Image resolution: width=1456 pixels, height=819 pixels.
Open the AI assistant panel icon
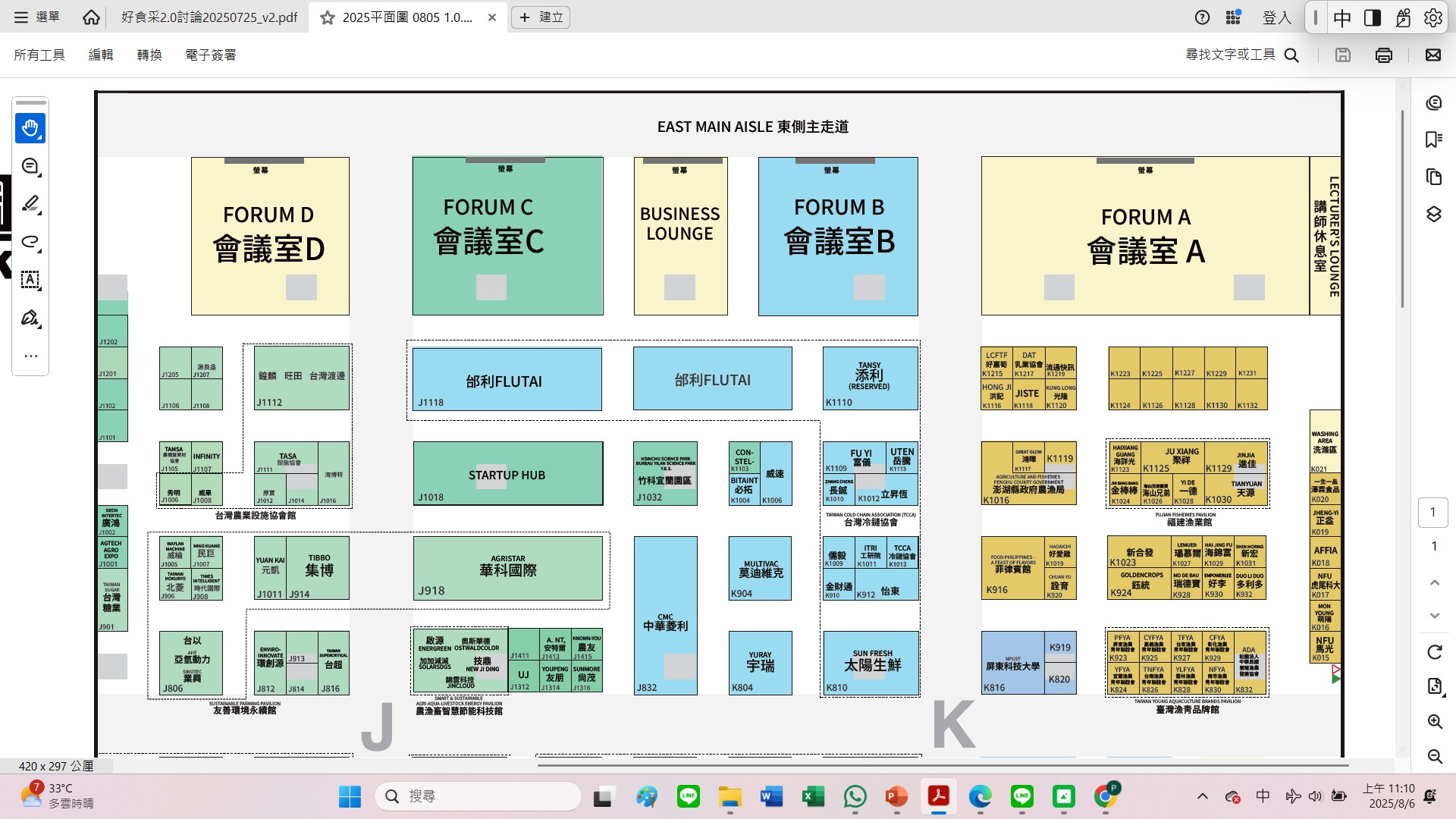point(1433,103)
